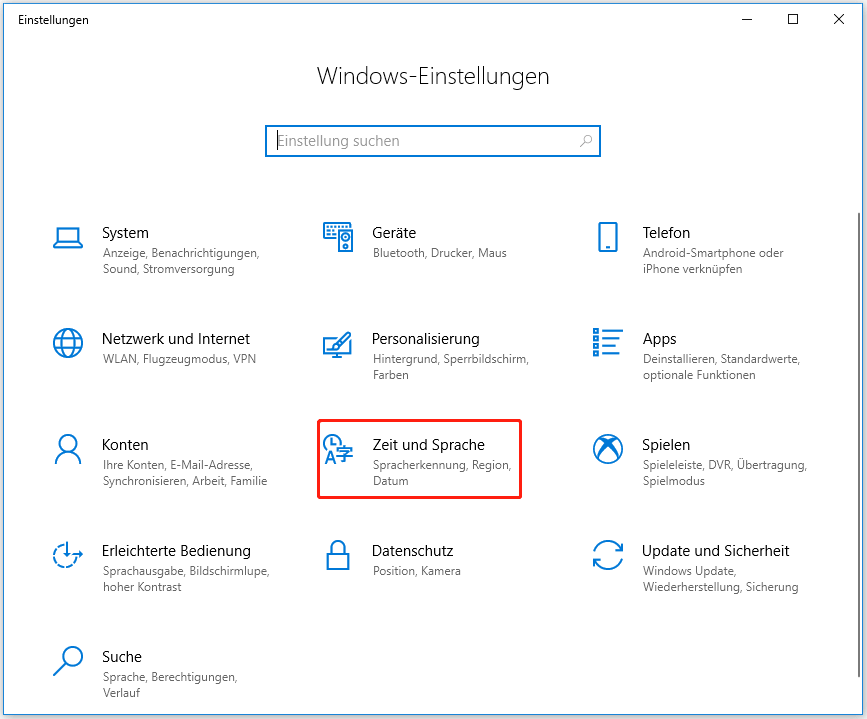Open the Suche category title

pos(122,657)
